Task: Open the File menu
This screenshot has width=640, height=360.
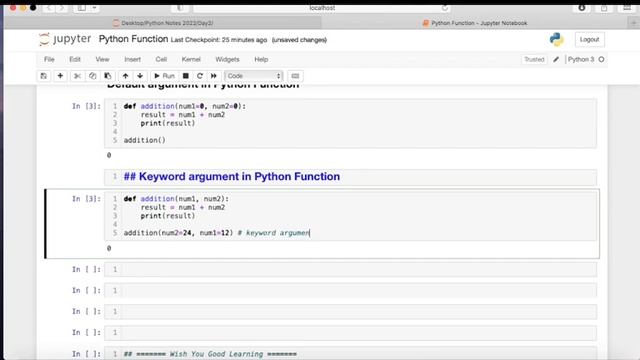Action: tap(49, 59)
